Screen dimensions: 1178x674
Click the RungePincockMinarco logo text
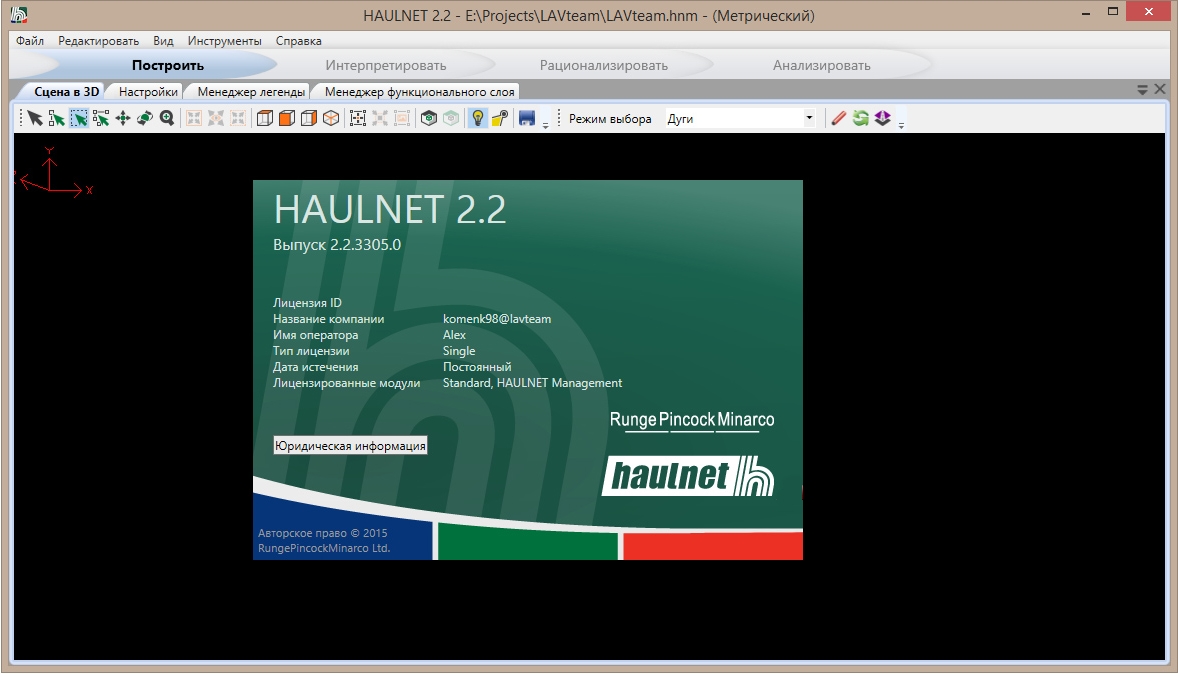[x=692, y=419]
